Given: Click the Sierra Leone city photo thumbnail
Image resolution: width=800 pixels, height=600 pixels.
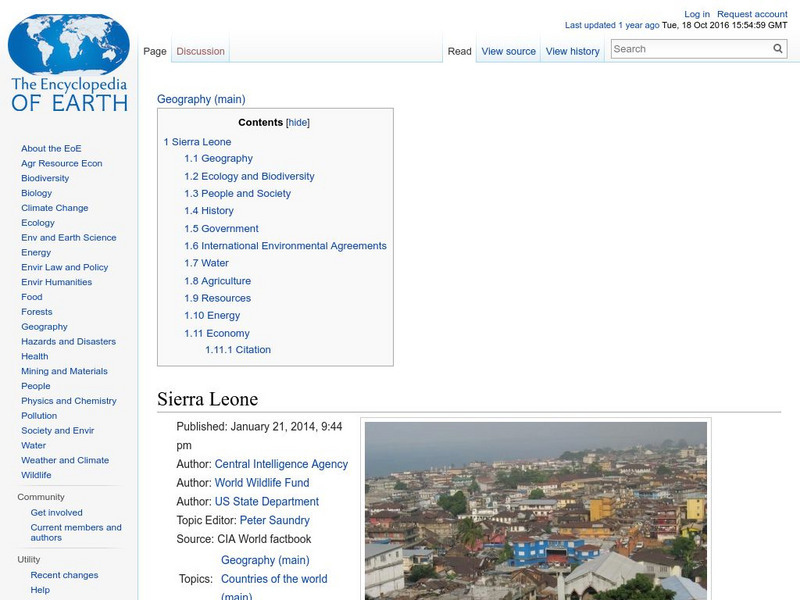Looking at the screenshot, I should [x=535, y=510].
